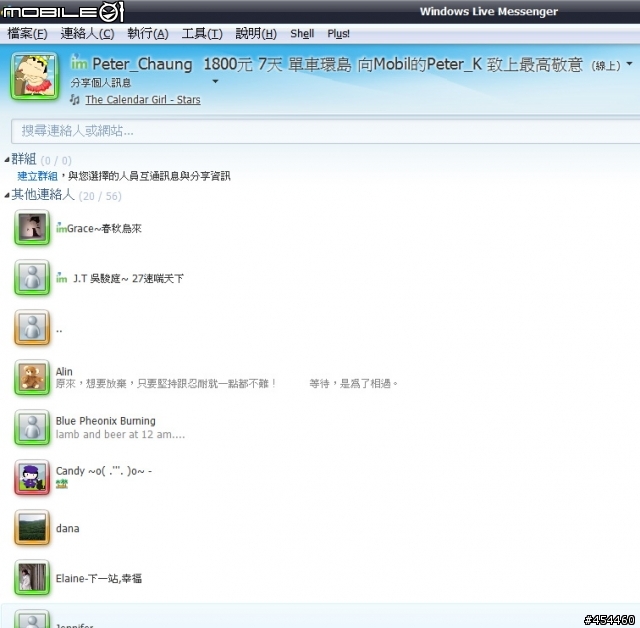Click Candy's busy display picture

pos(32,477)
